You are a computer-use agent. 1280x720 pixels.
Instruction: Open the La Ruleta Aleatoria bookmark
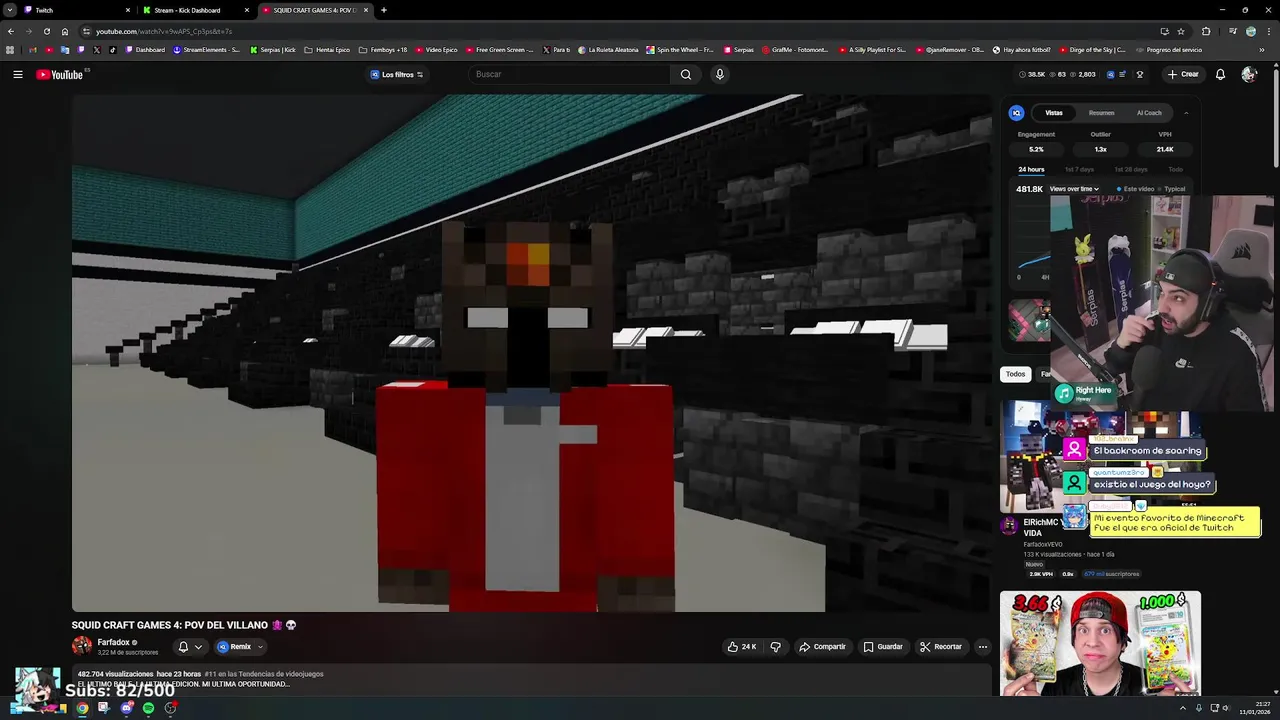click(608, 50)
